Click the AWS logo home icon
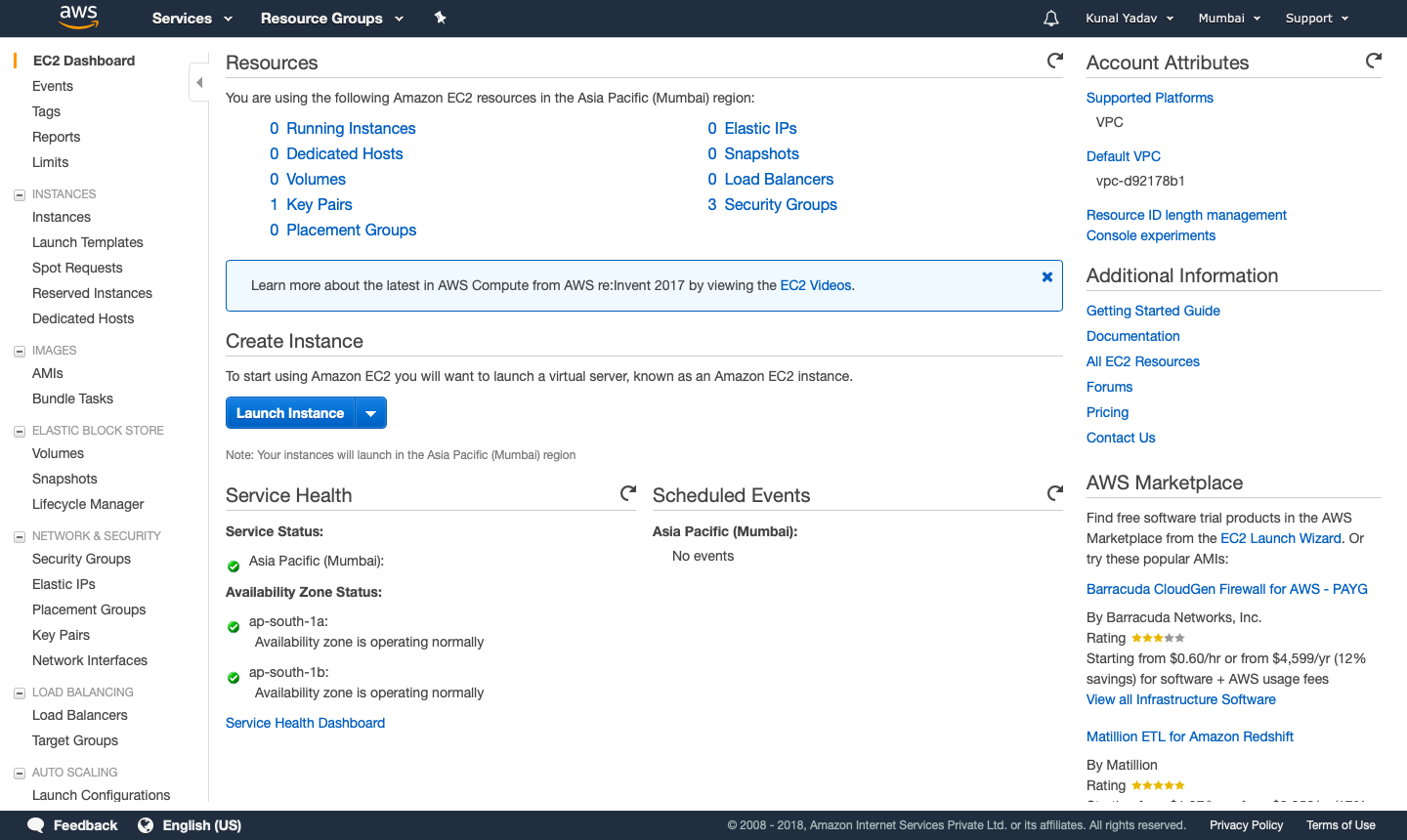This screenshot has width=1407, height=840. tap(78, 17)
